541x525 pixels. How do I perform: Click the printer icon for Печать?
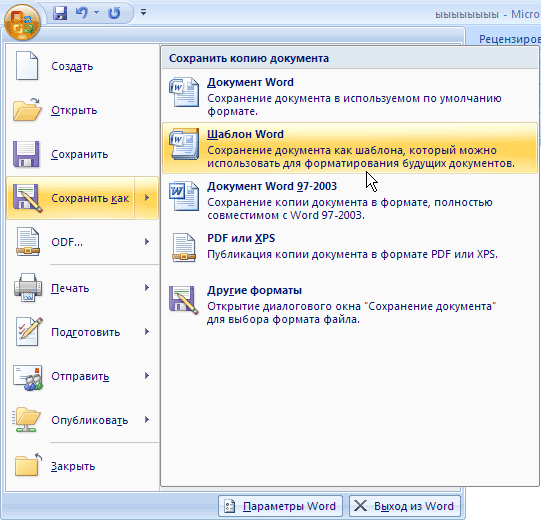point(28,287)
